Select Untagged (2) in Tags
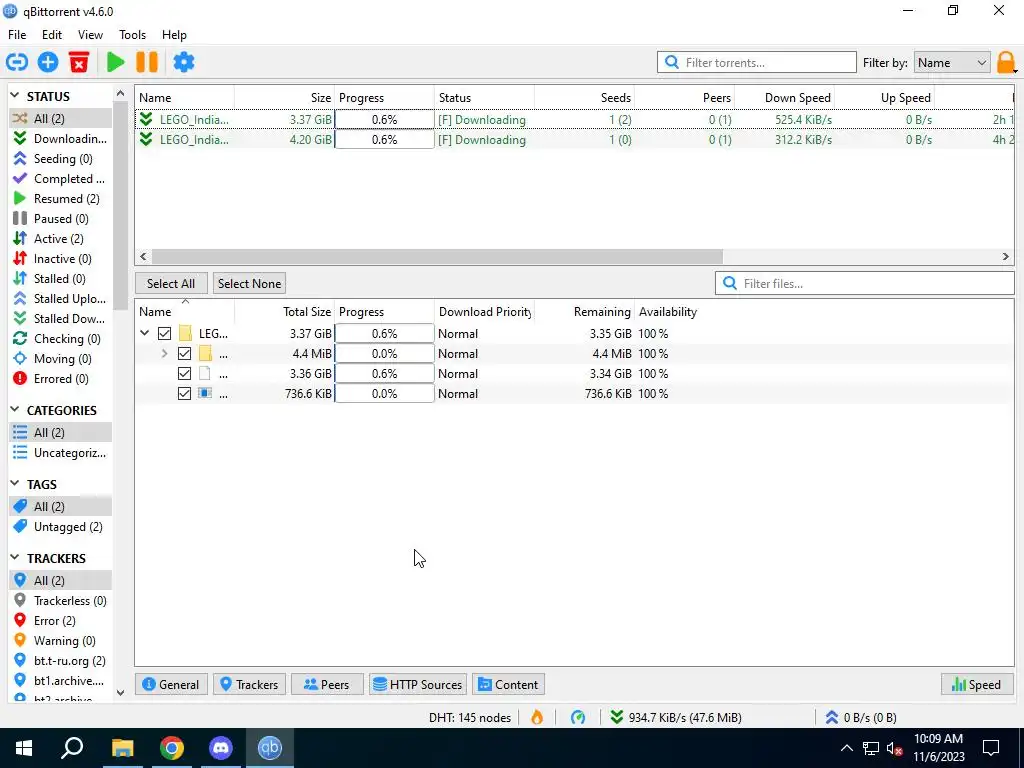The height and width of the screenshot is (768, 1024). [59, 527]
